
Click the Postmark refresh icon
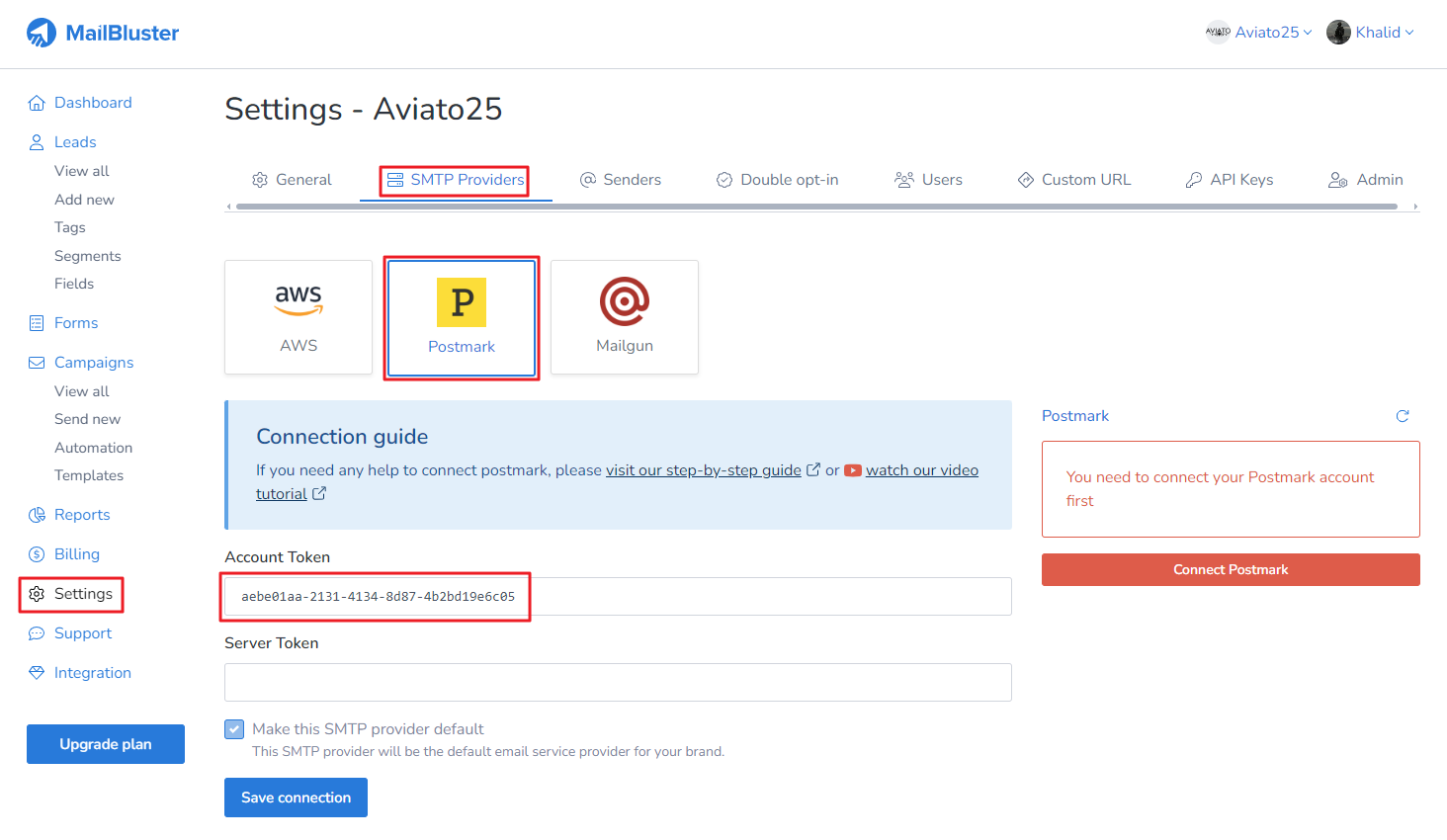pos(1403,416)
